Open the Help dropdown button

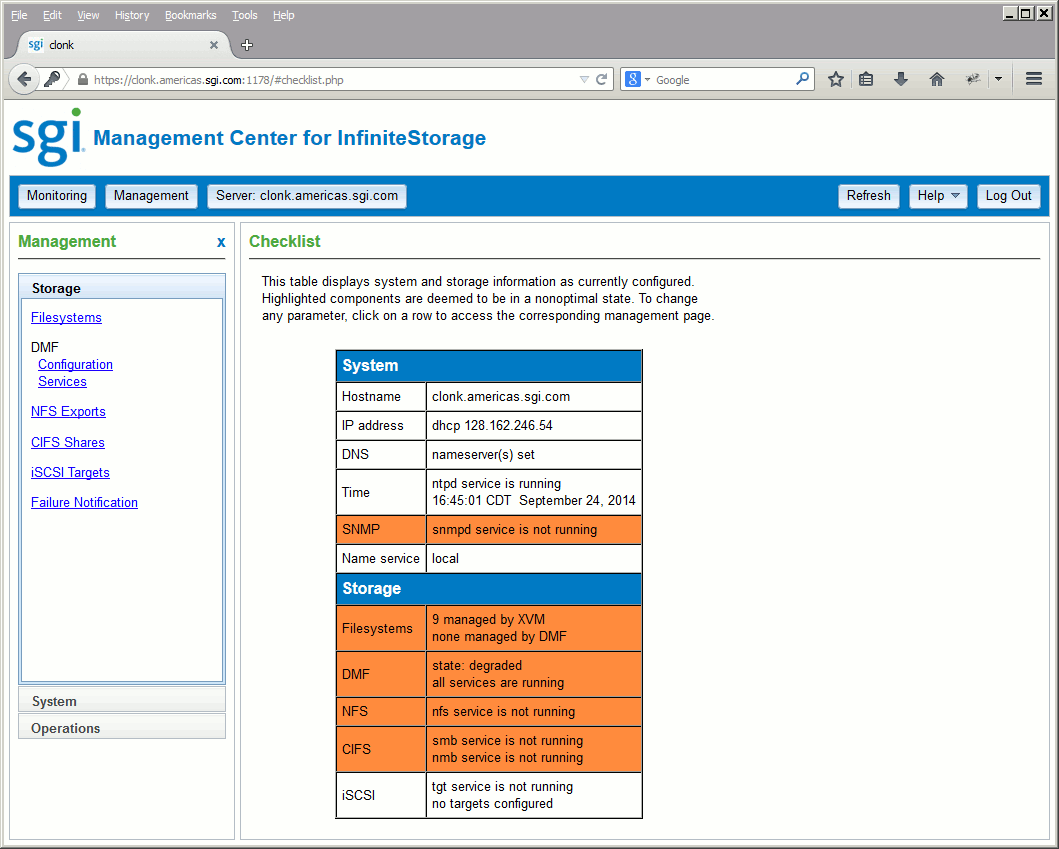coord(938,196)
